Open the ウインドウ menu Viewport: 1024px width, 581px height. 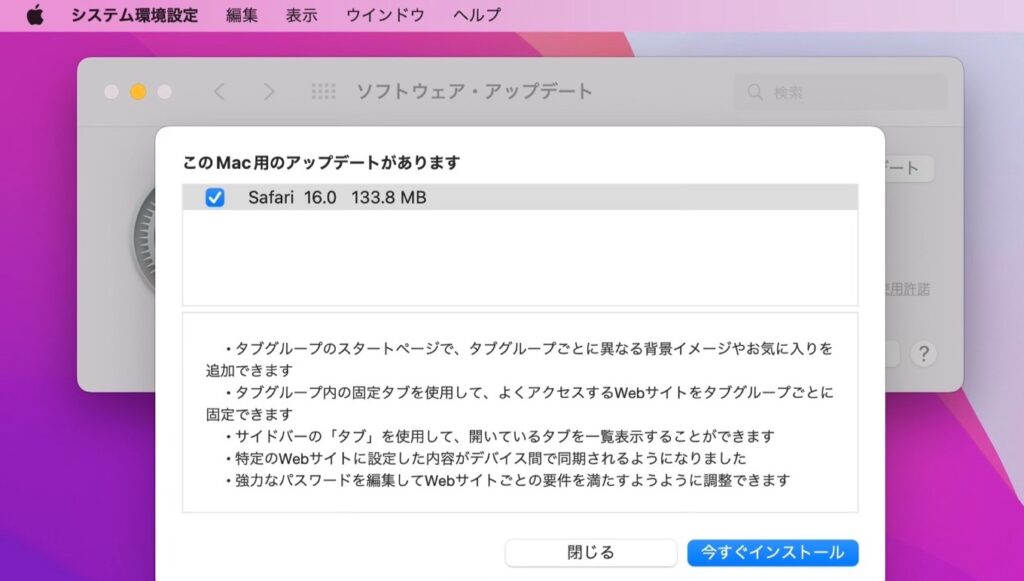[383, 14]
